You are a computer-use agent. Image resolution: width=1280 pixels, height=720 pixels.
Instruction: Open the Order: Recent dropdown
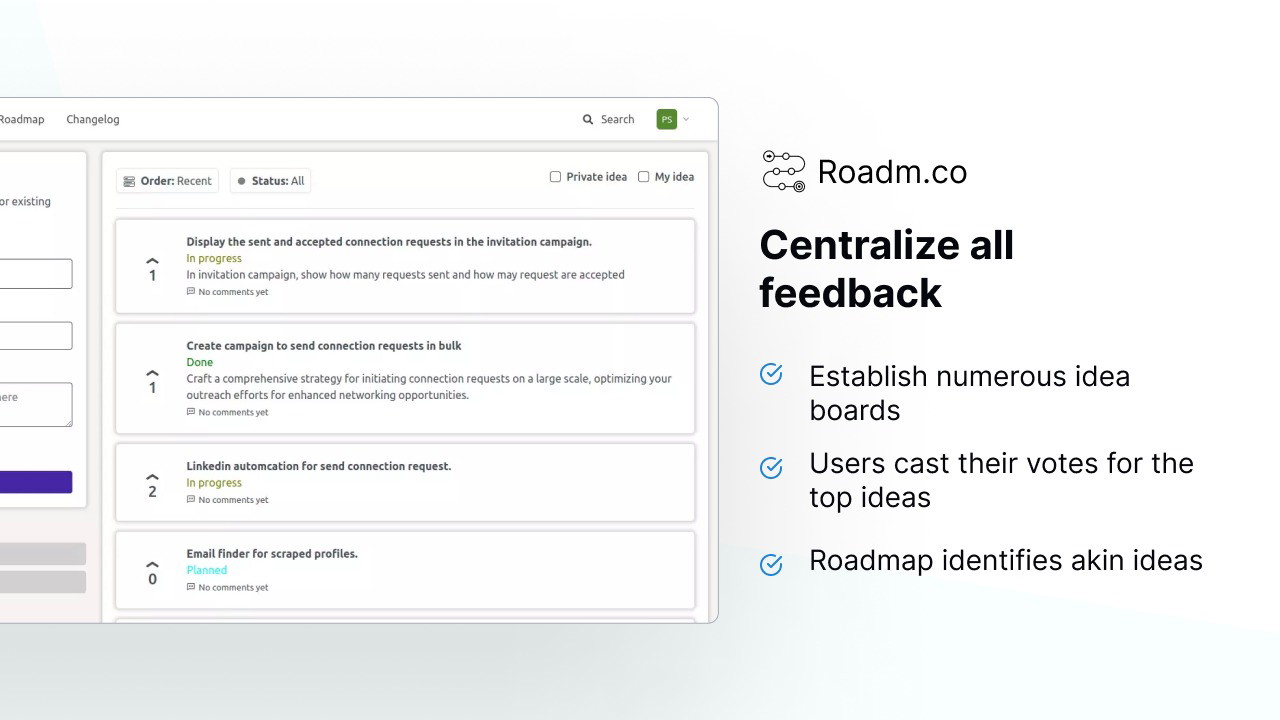pos(167,181)
